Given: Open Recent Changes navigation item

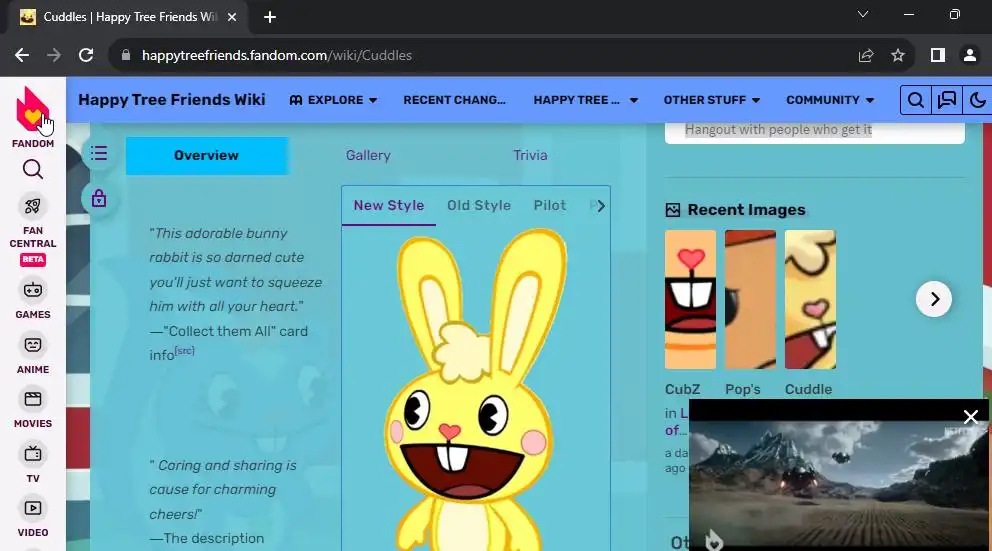Looking at the screenshot, I should (x=454, y=100).
